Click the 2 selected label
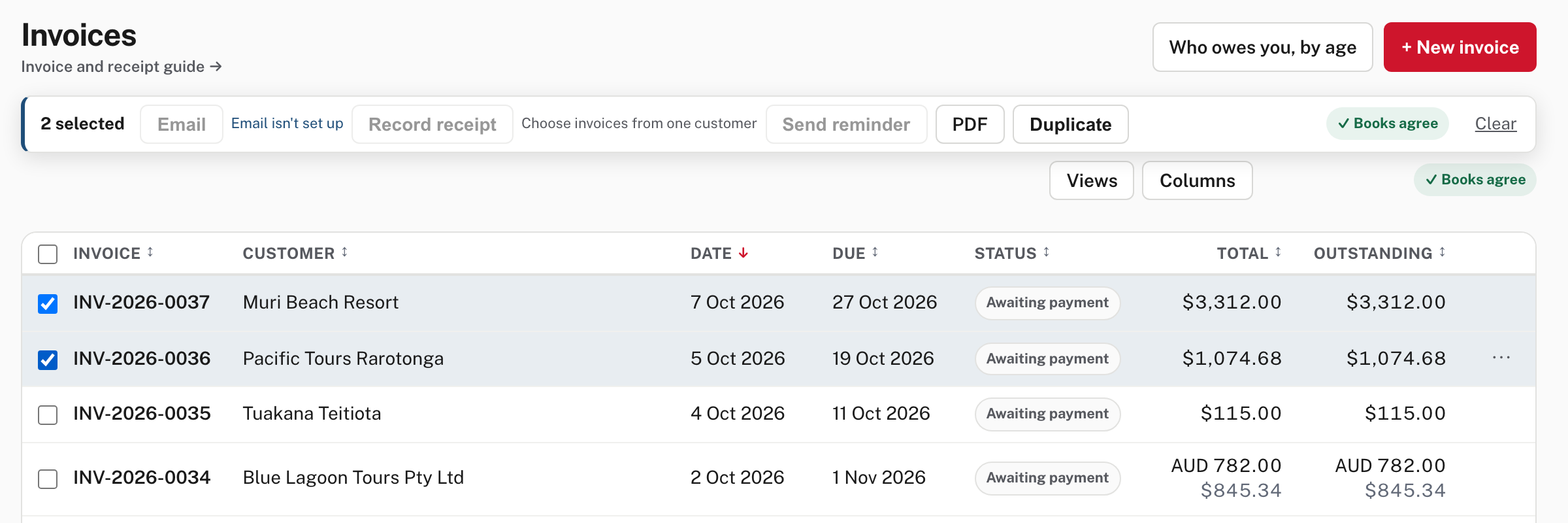This screenshot has width=1568, height=523. point(82,124)
